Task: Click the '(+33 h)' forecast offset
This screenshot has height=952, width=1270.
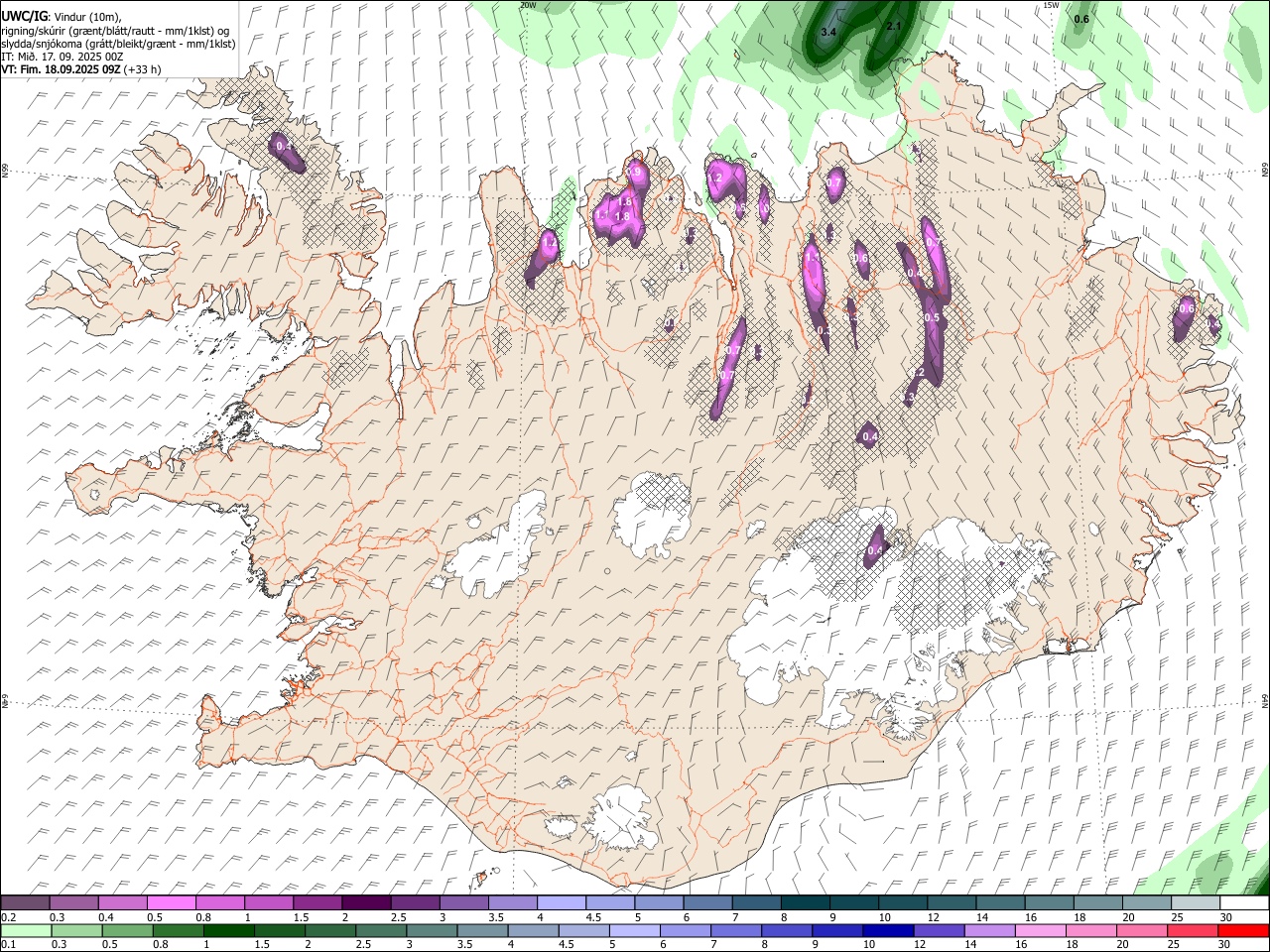Action: click(x=142, y=69)
